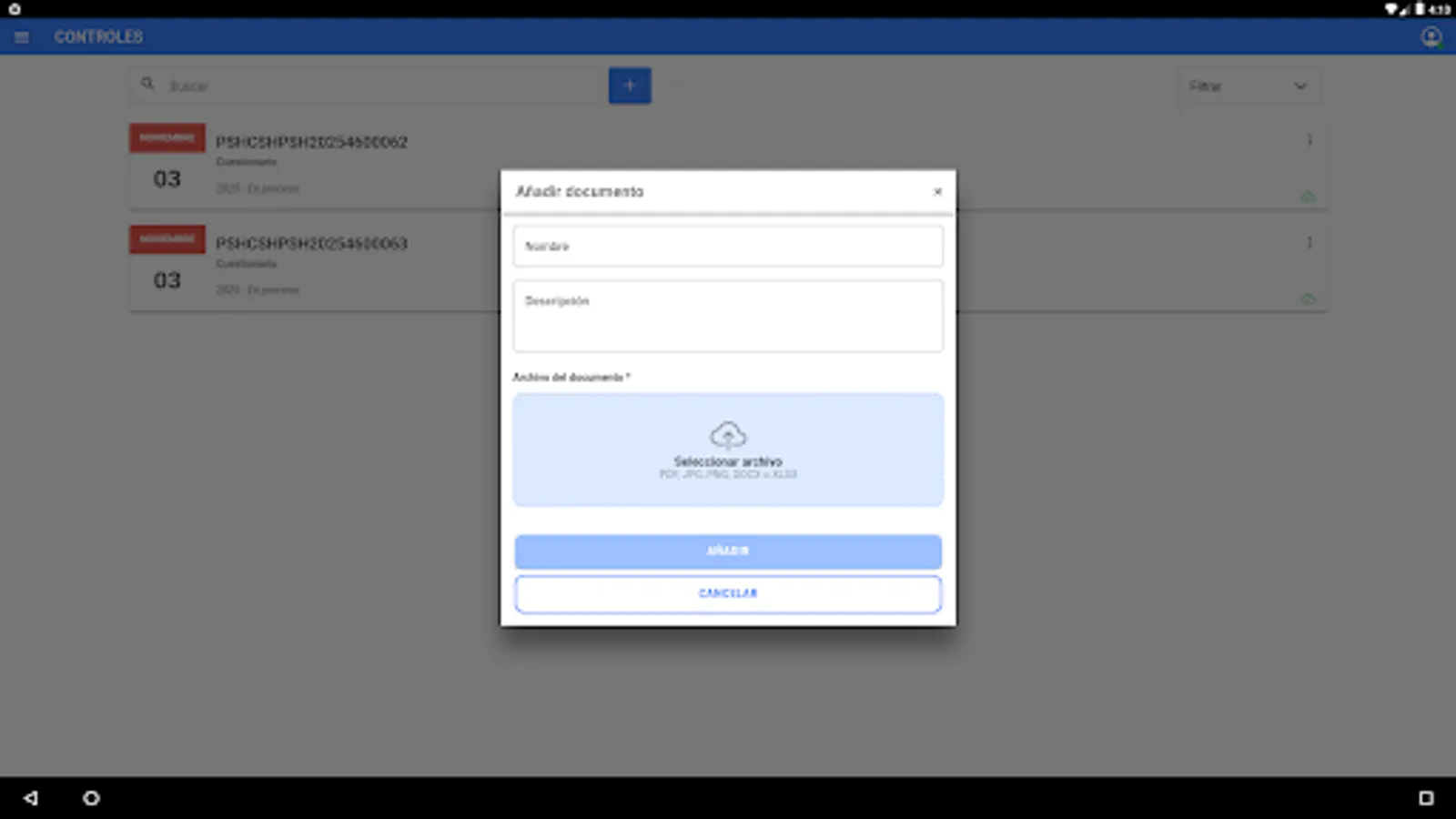Click the Añadir documento dialog title
This screenshot has width=1456, height=819.
coord(580,192)
